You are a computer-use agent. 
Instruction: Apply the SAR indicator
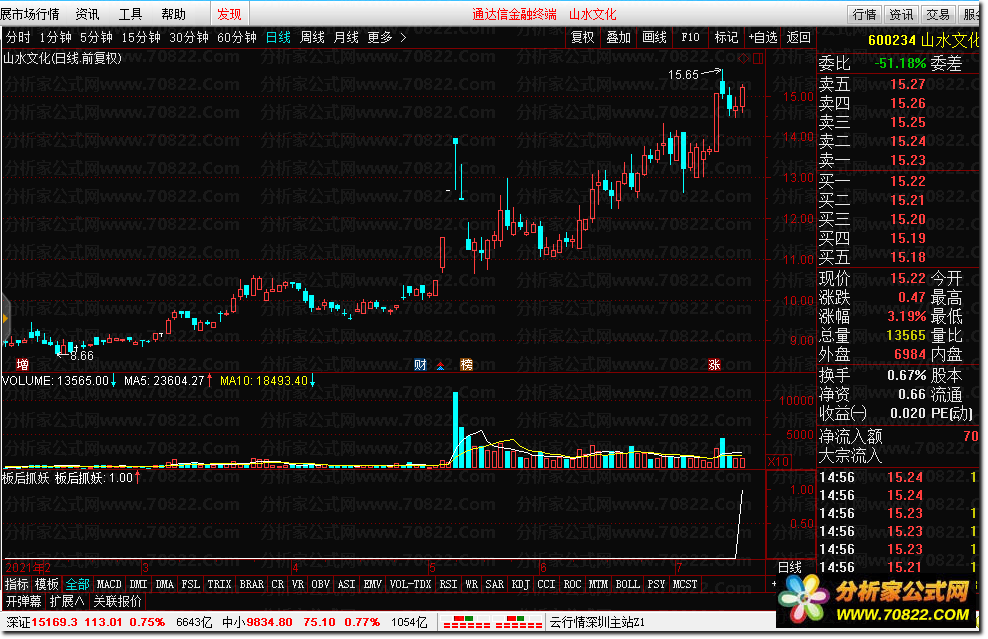click(495, 584)
